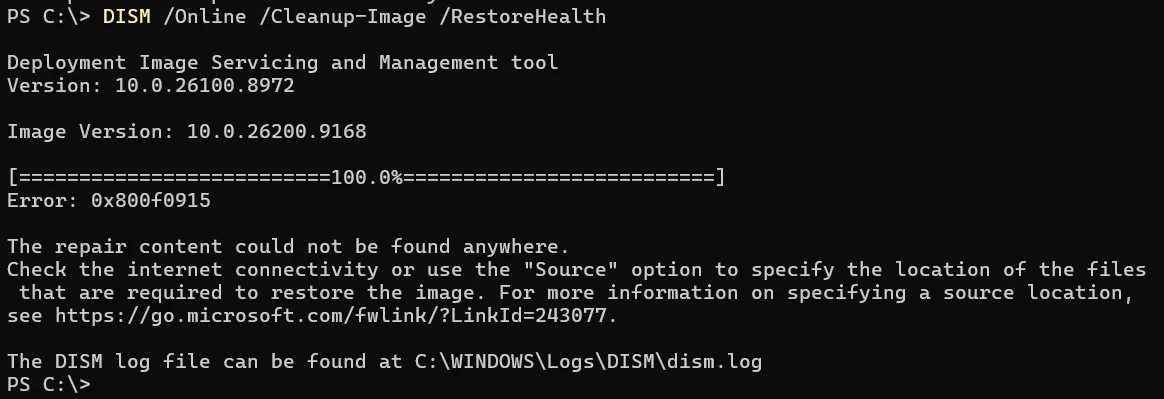Viewport: 1164px width, 399px height.
Task: Click the first PS C:\> prompt at top
Action: [x=48, y=16]
